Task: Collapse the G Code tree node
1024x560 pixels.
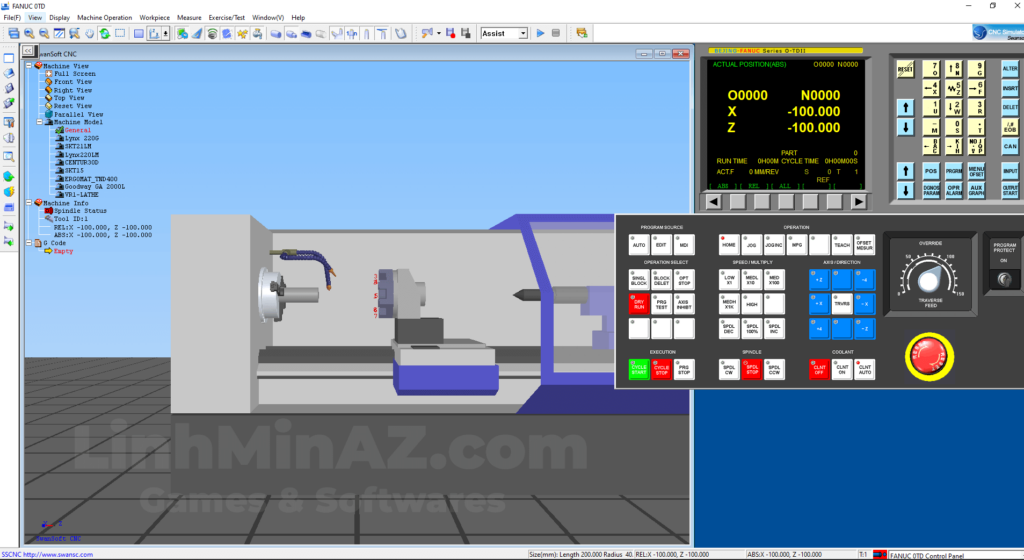Action: click(x=29, y=243)
